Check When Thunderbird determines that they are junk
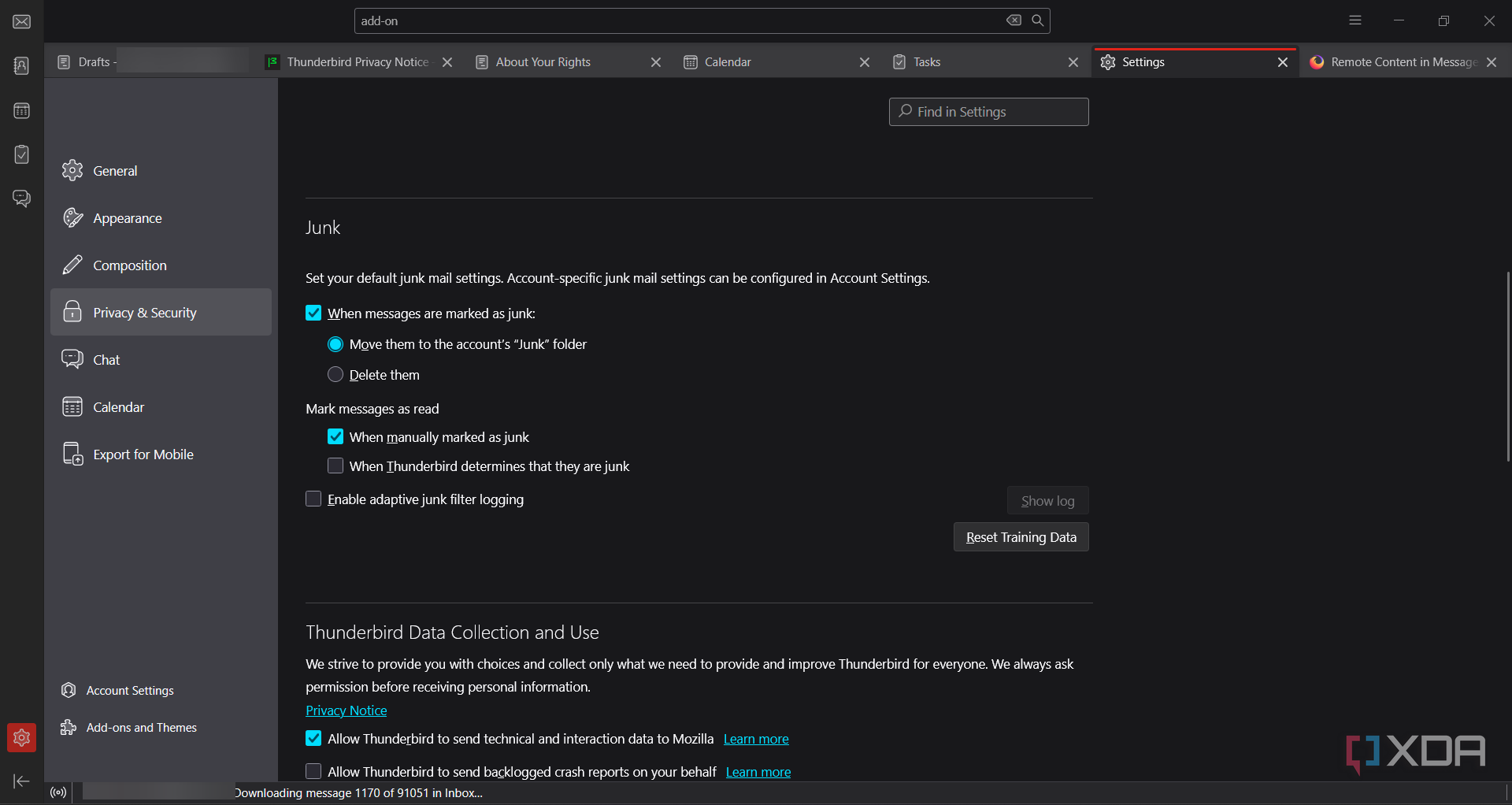The height and width of the screenshot is (805, 1512). point(335,466)
